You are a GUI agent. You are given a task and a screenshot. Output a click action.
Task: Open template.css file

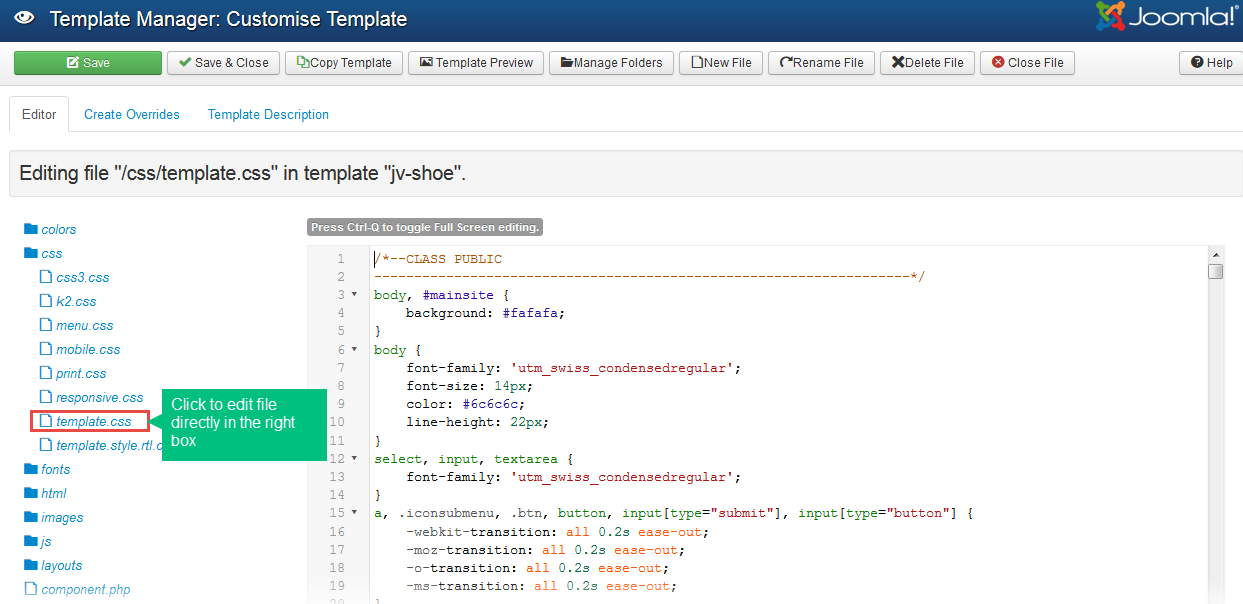90,421
